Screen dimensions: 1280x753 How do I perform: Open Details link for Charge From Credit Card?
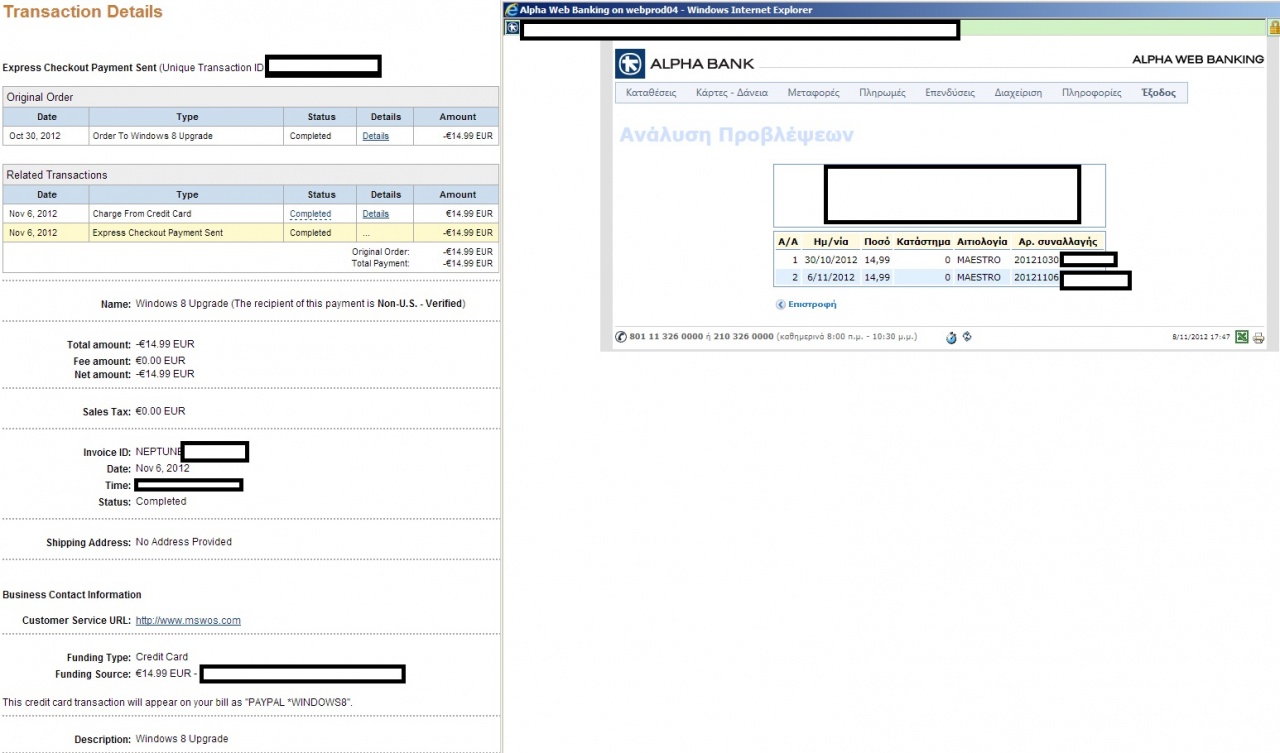click(x=376, y=214)
